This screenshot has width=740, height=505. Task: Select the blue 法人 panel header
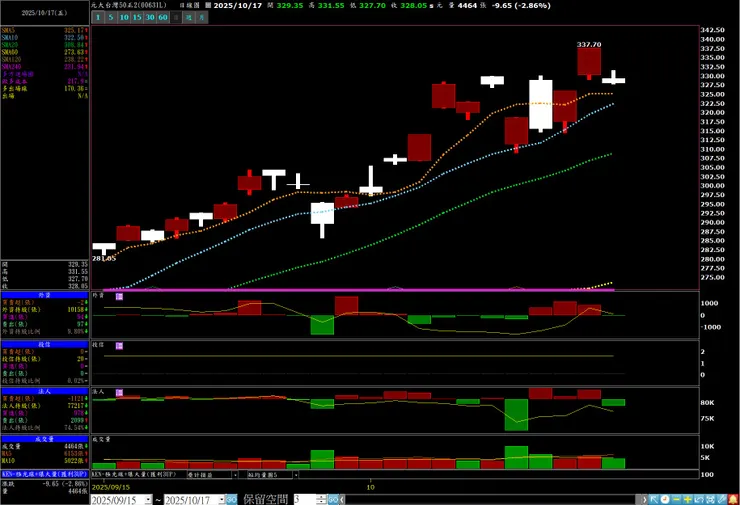coord(45,391)
